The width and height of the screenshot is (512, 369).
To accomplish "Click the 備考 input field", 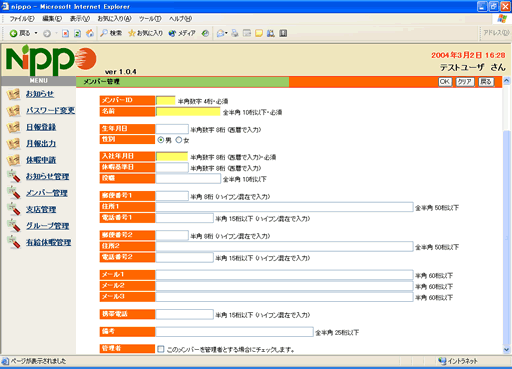I will click(234, 332).
